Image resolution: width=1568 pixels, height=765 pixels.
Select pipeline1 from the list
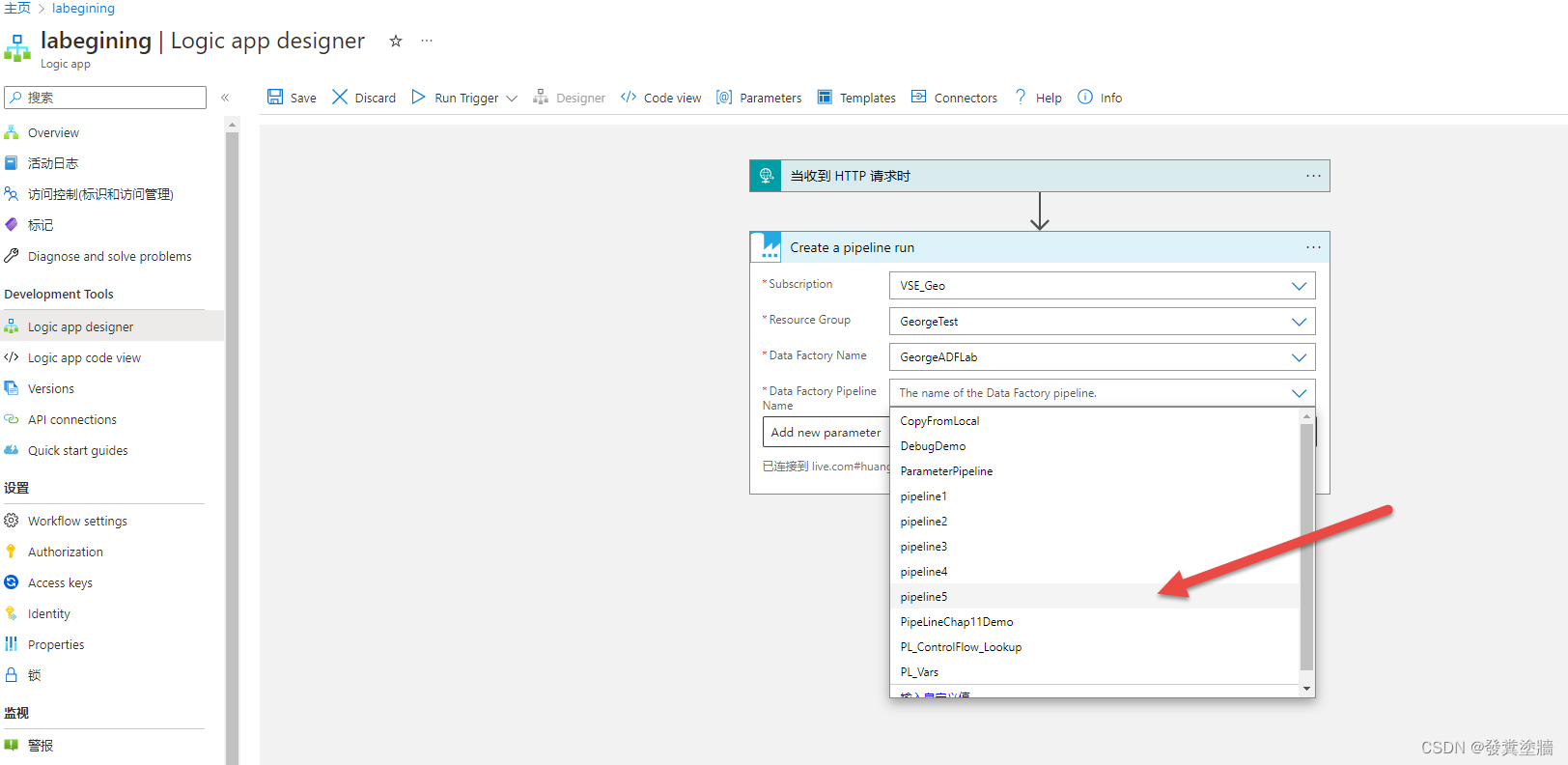pyautogui.click(x=1095, y=496)
